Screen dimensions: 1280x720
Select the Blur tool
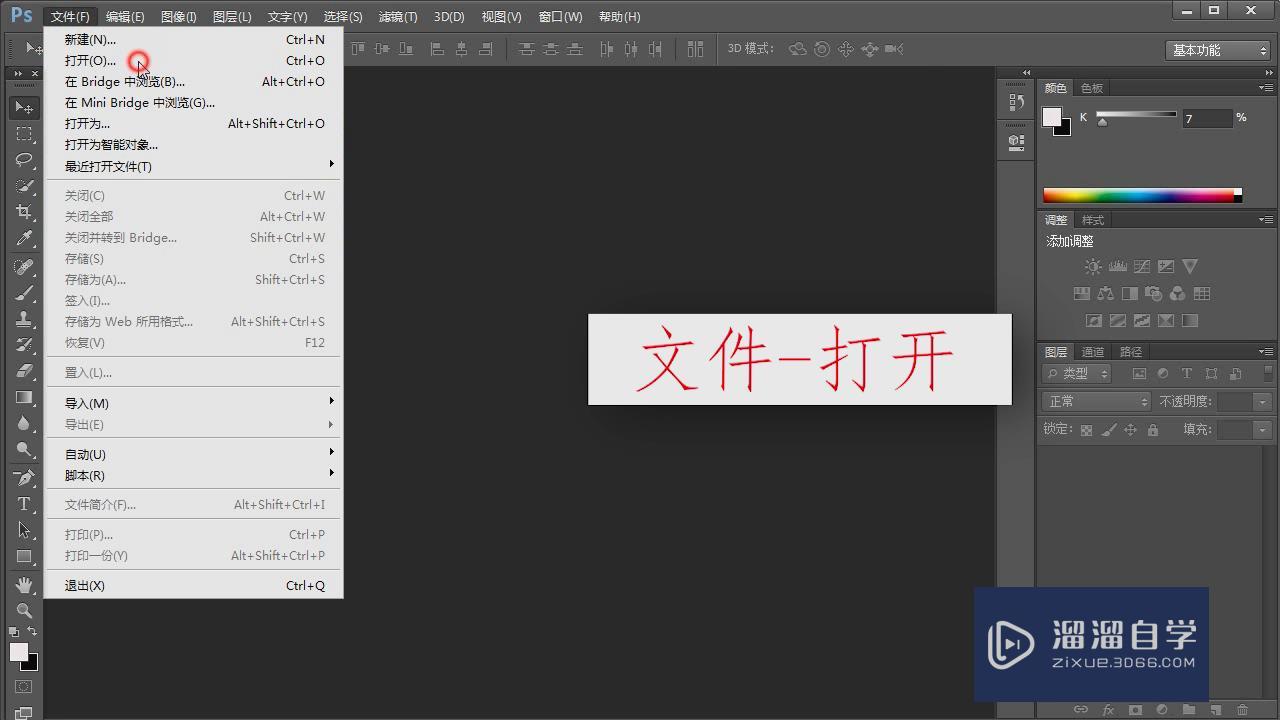[x=24, y=423]
